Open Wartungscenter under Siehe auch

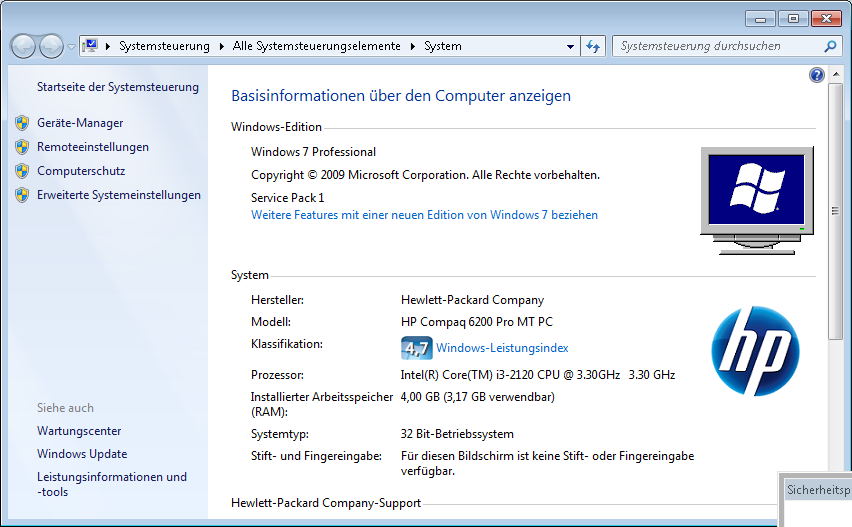79,431
